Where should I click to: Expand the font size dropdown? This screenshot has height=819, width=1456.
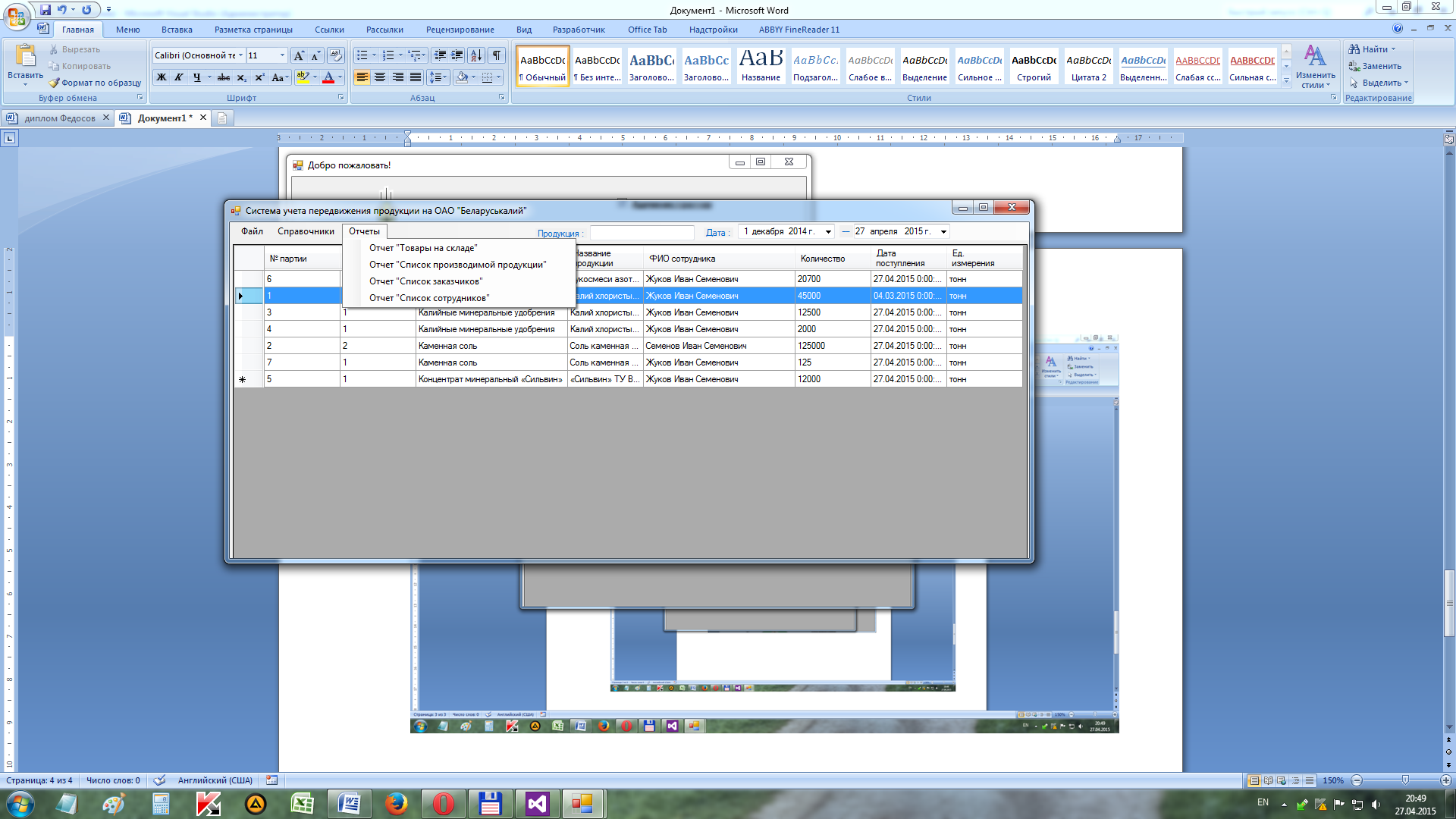click(x=282, y=55)
